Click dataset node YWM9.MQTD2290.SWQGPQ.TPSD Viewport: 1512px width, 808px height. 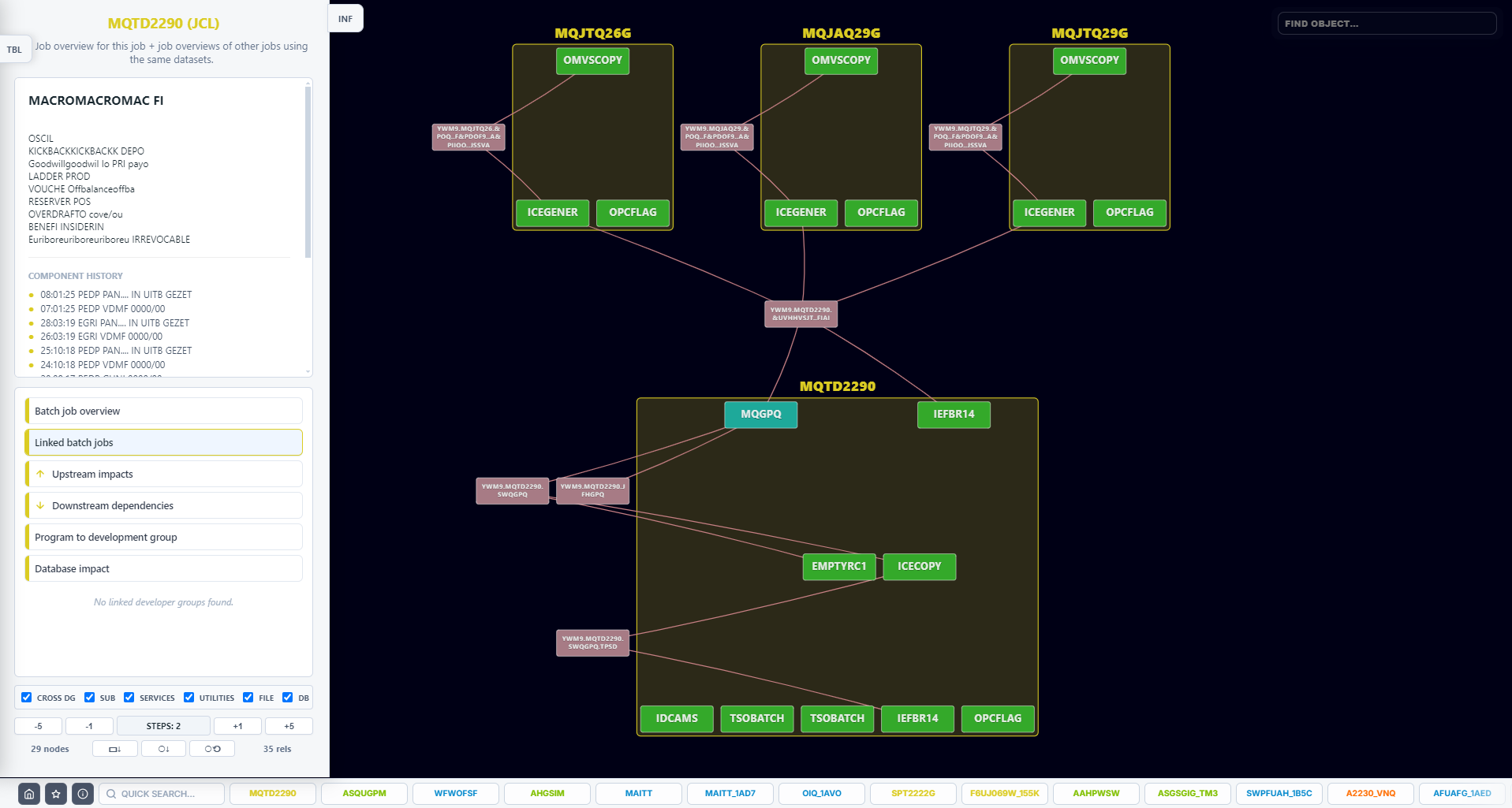[593, 643]
